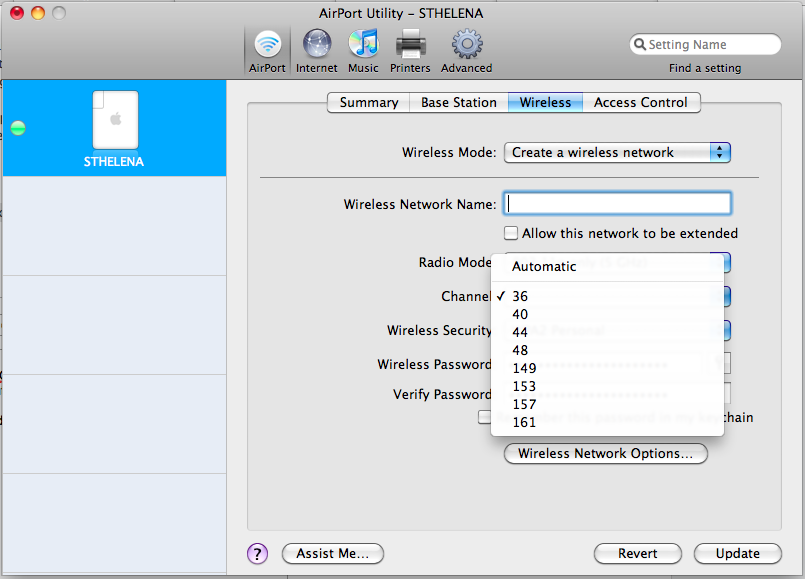The width and height of the screenshot is (805, 579).
Task: Open the Advanced settings gear
Action: pyautogui.click(x=466, y=48)
